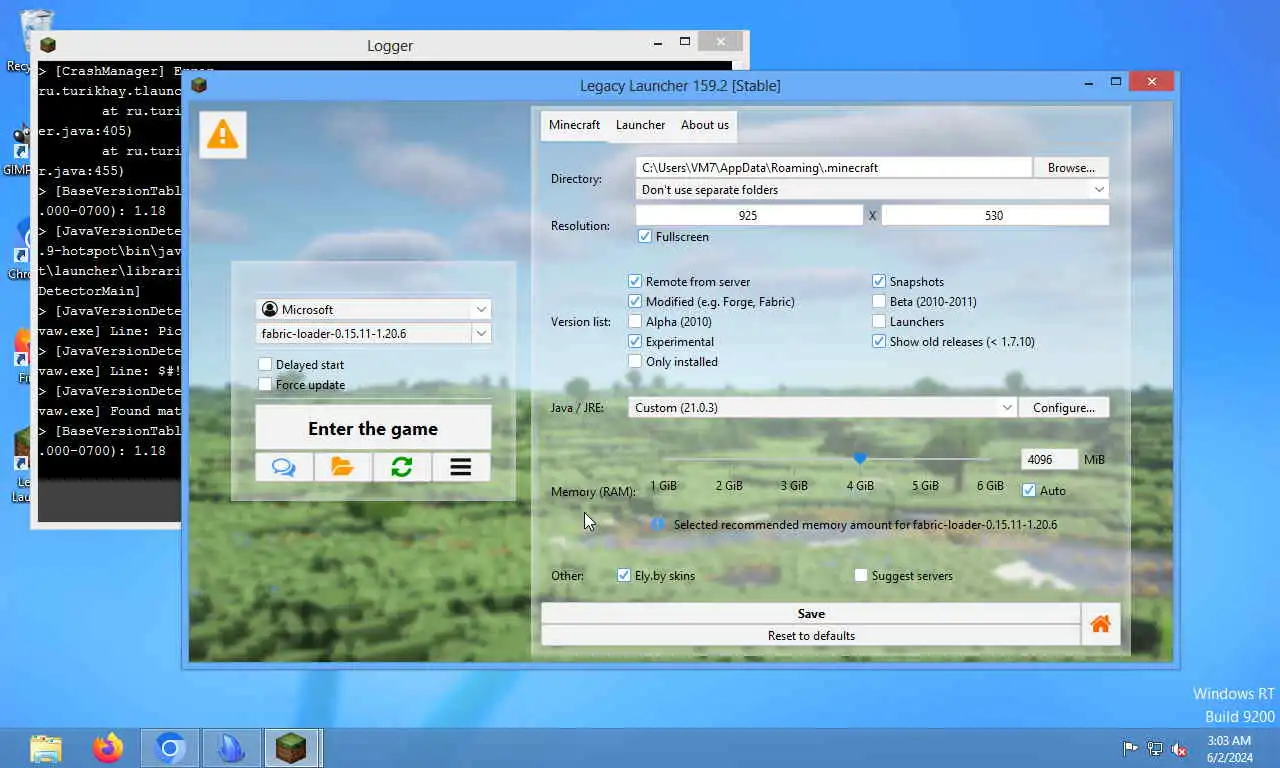Screen dimensions: 1280x768
Task: Click Browse... for the directory
Action: (1071, 168)
